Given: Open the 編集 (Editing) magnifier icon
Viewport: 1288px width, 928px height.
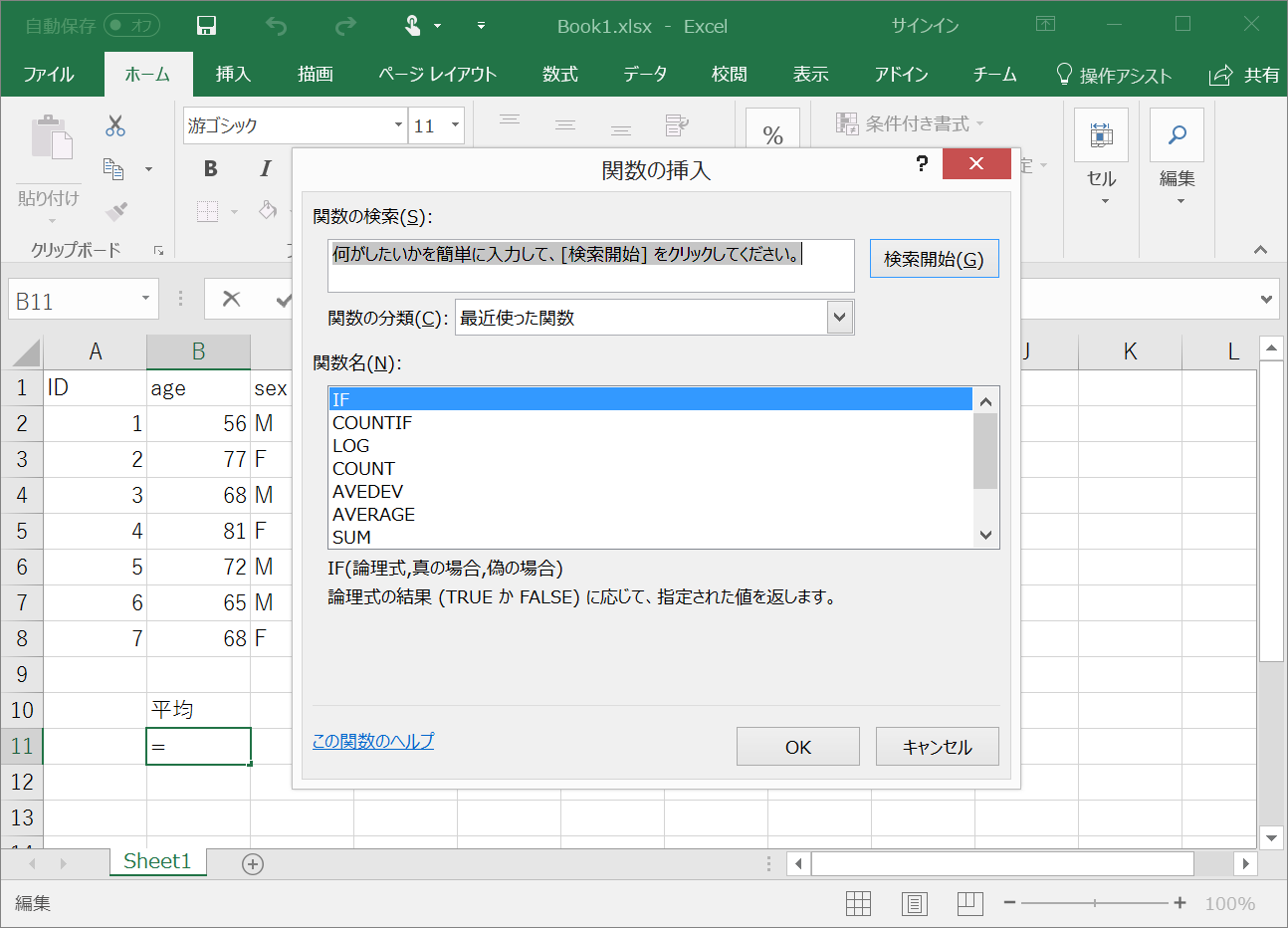Looking at the screenshot, I should [x=1177, y=134].
